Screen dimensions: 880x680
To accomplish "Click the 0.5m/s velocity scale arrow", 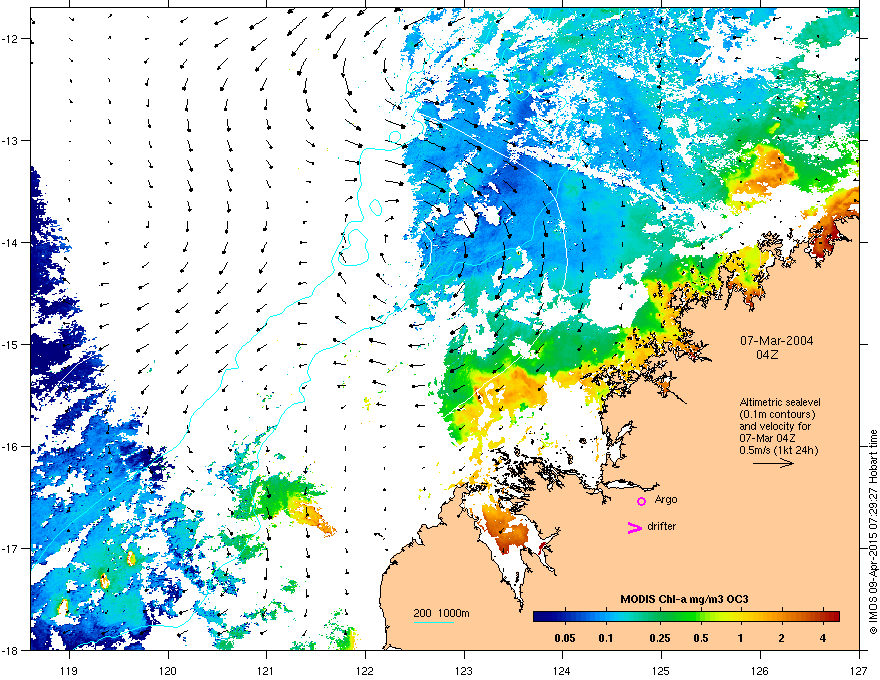I will [773, 463].
